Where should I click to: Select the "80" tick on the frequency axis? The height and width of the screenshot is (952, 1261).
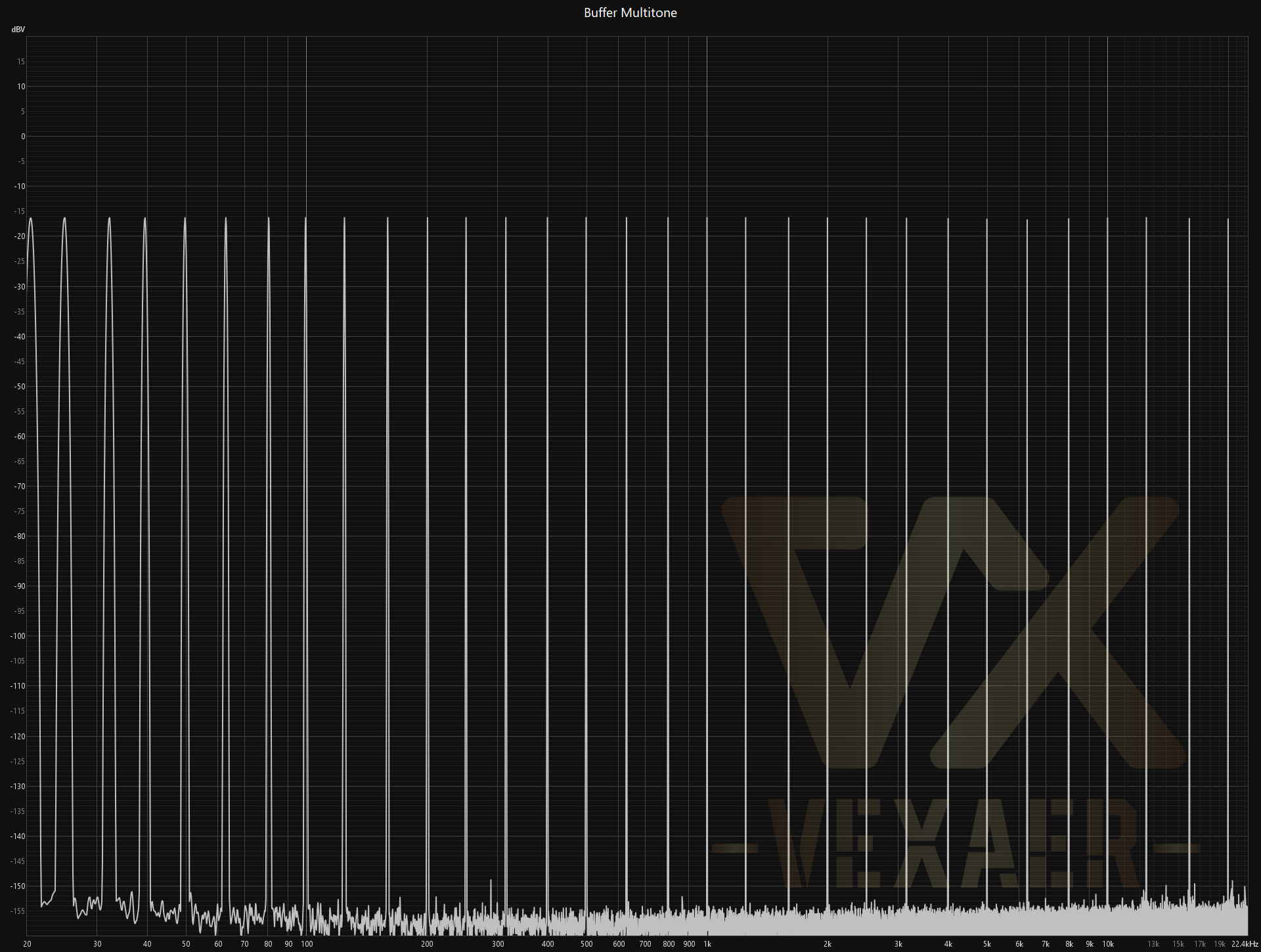(268, 944)
